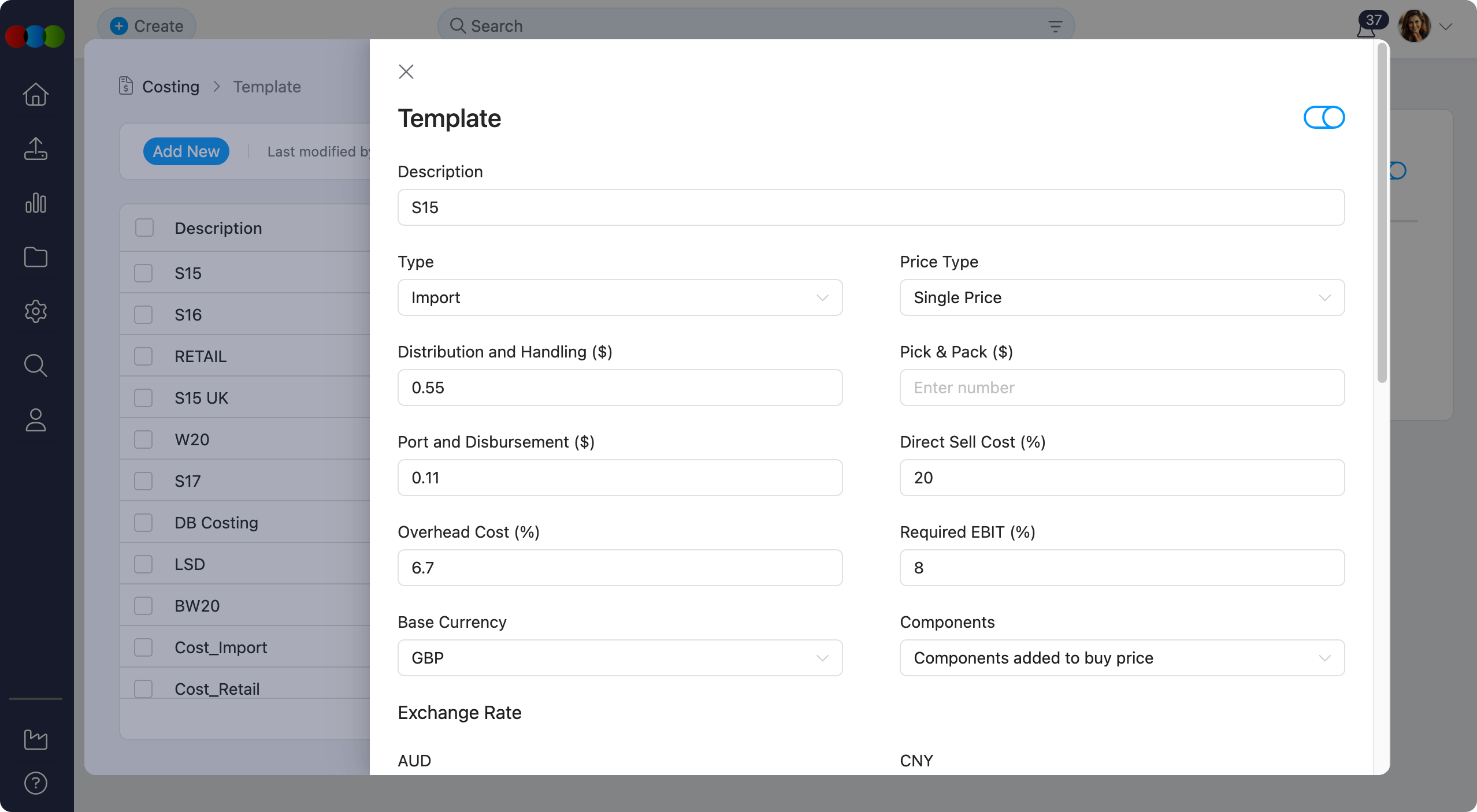Open the Base Currency GBP dropdown

point(619,658)
